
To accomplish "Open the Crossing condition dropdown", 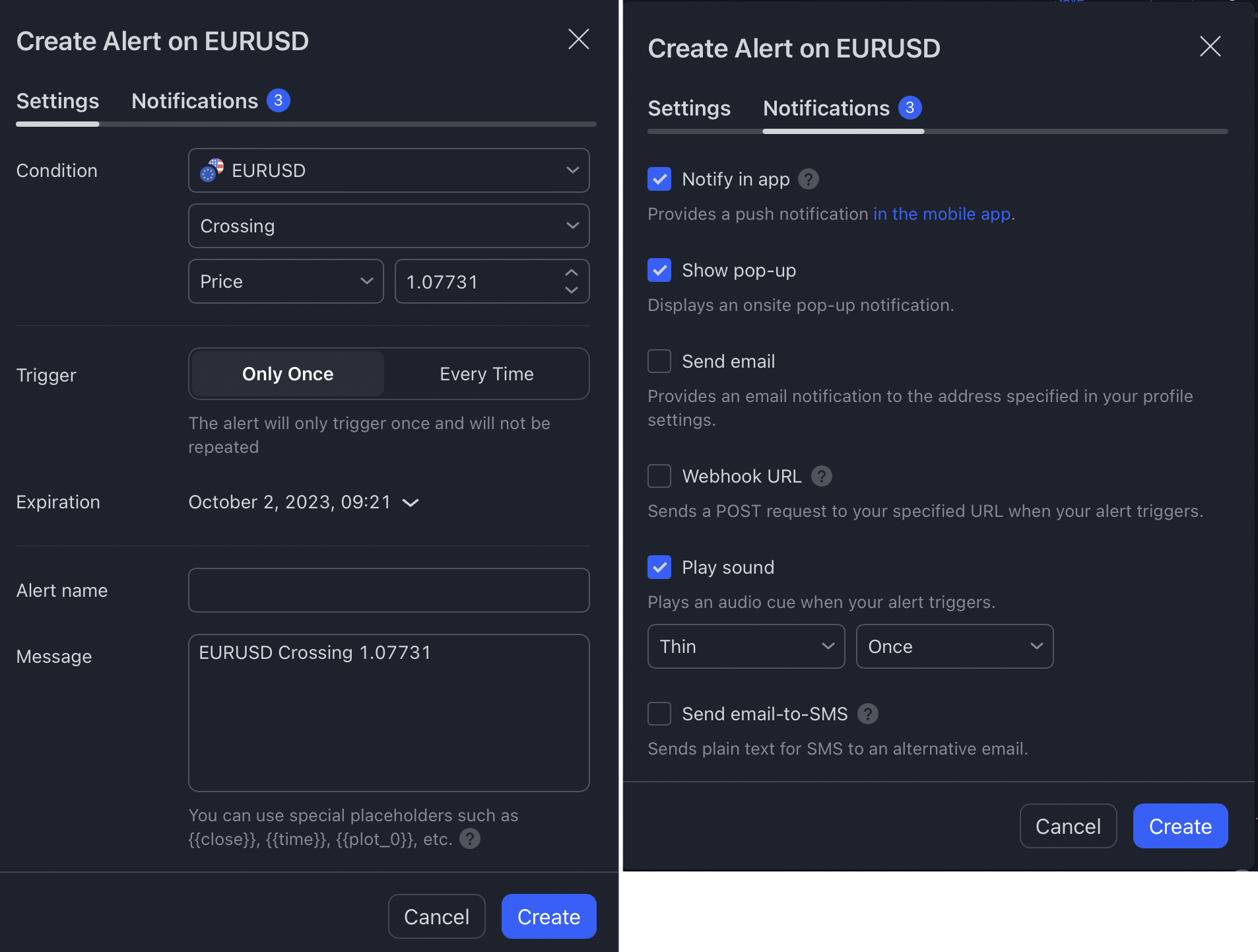I will pyautogui.click(x=389, y=226).
